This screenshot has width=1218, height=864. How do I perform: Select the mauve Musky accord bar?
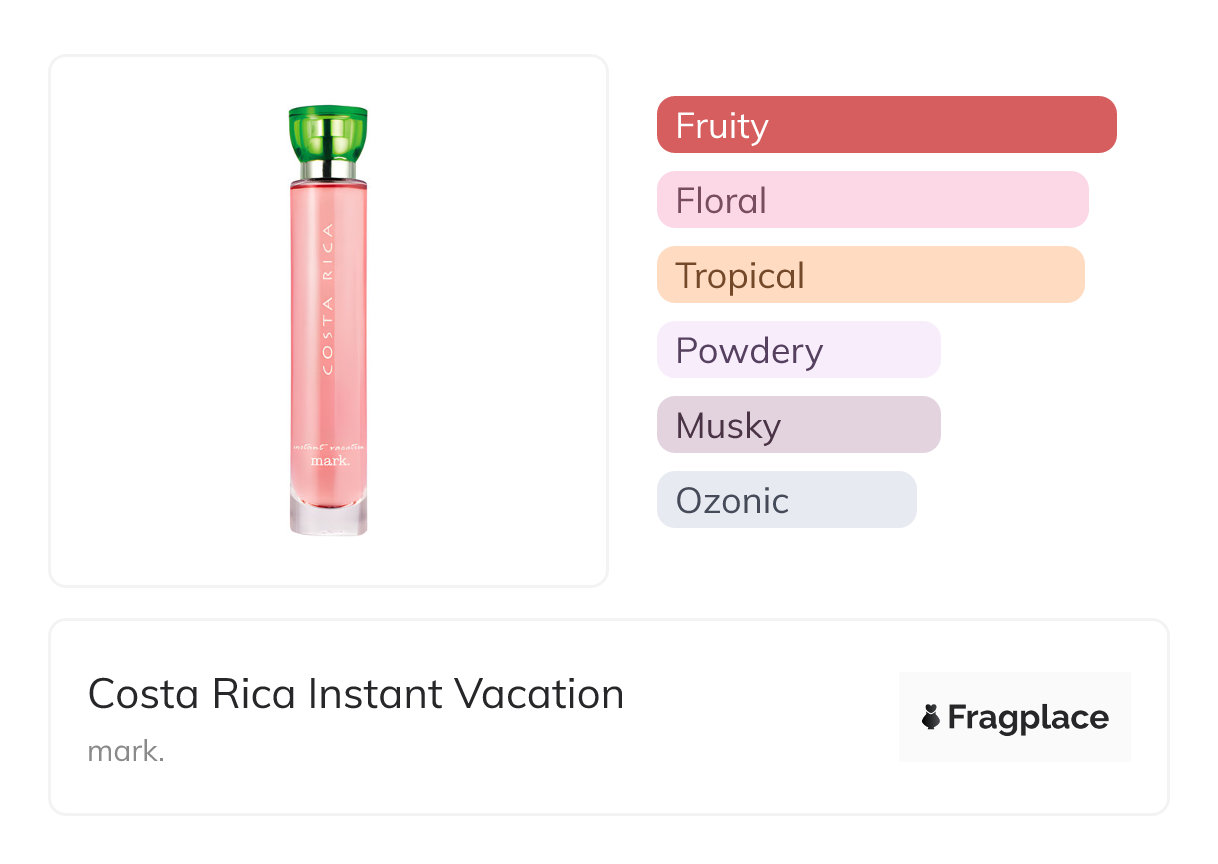tap(798, 425)
